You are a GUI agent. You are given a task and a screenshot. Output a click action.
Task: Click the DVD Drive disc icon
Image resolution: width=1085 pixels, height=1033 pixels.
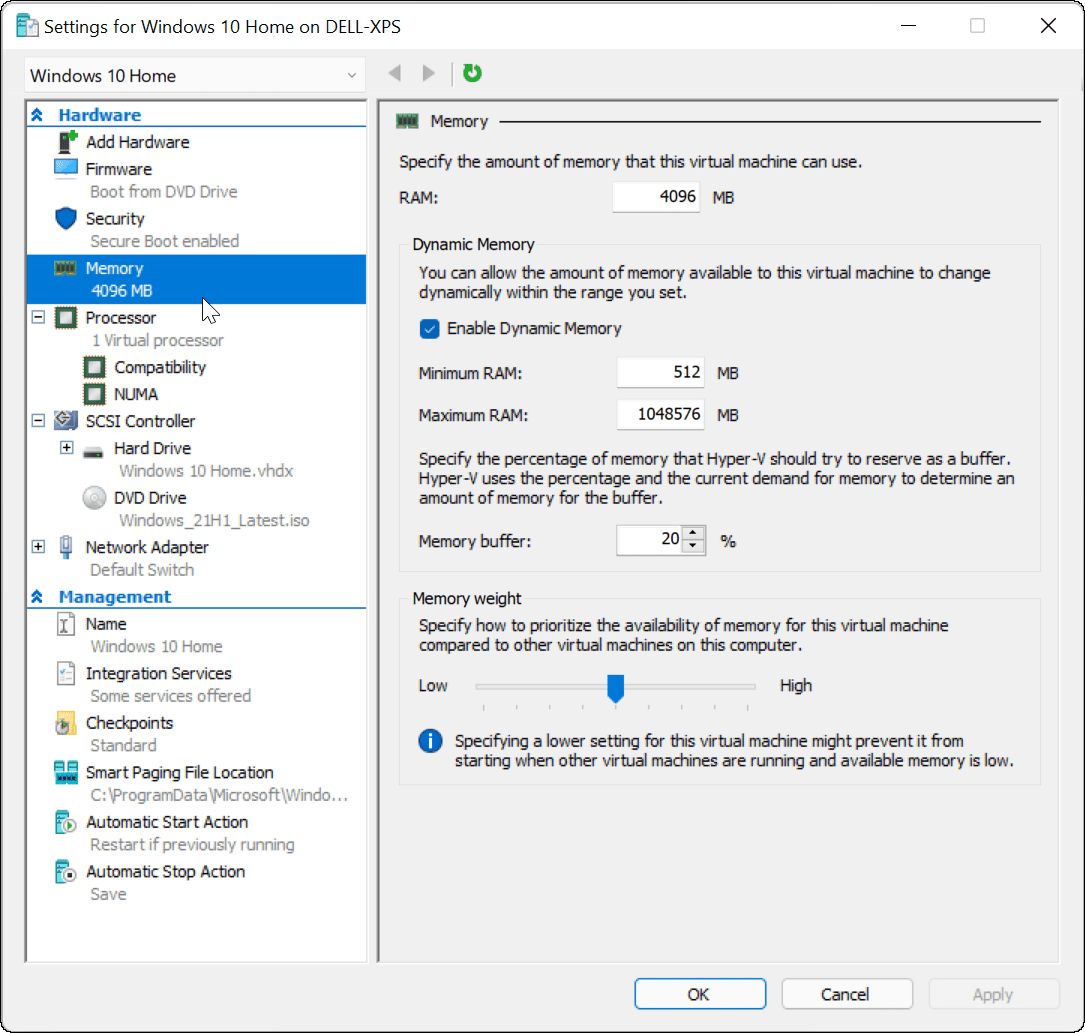coord(94,497)
